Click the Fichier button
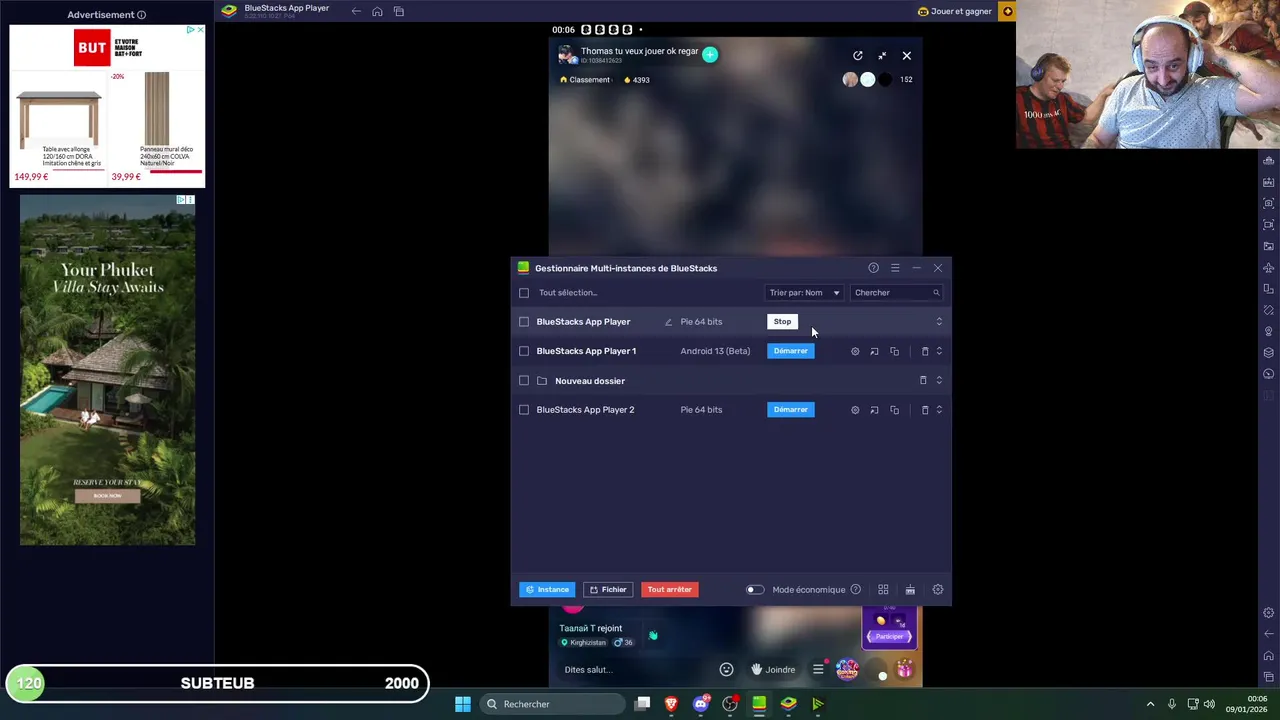The height and width of the screenshot is (720, 1280). tap(607, 590)
